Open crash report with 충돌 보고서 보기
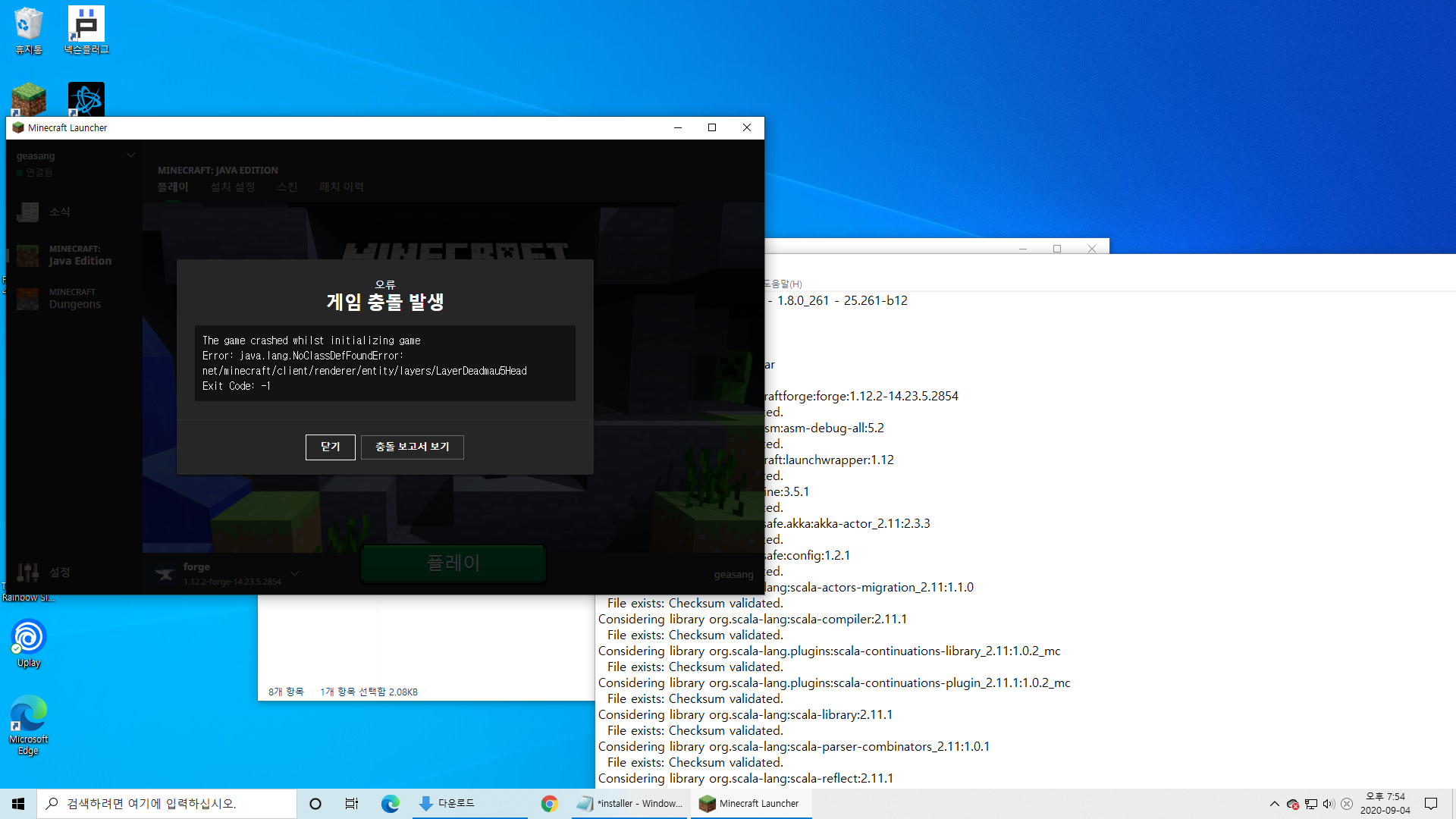 (412, 447)
